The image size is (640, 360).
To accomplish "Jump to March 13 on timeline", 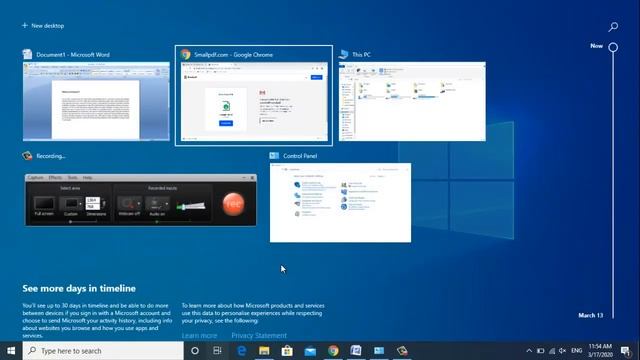I will click(591, 315).
